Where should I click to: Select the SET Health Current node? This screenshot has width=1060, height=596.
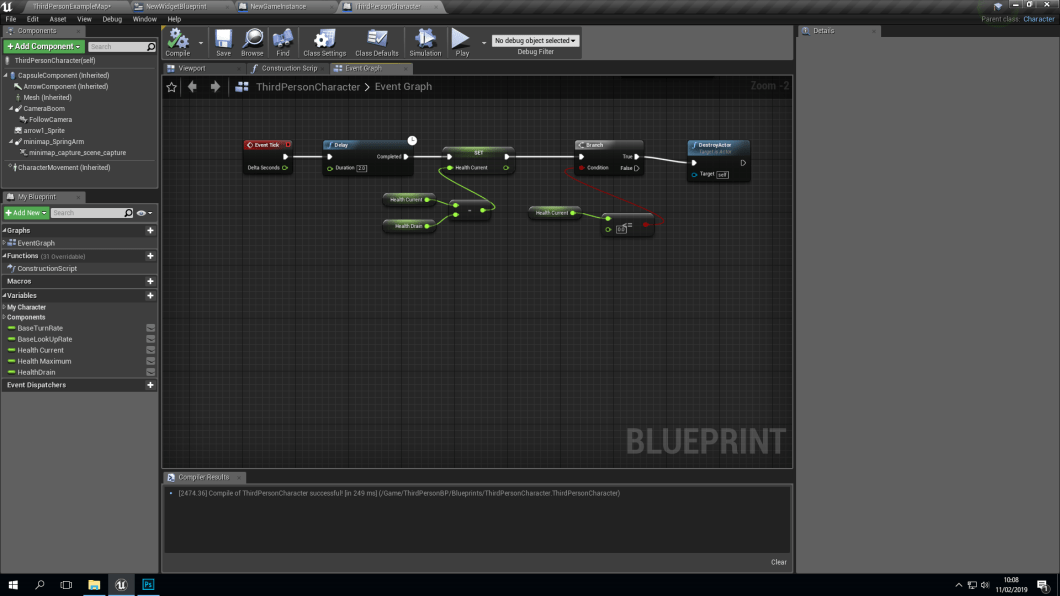[478, 159]
